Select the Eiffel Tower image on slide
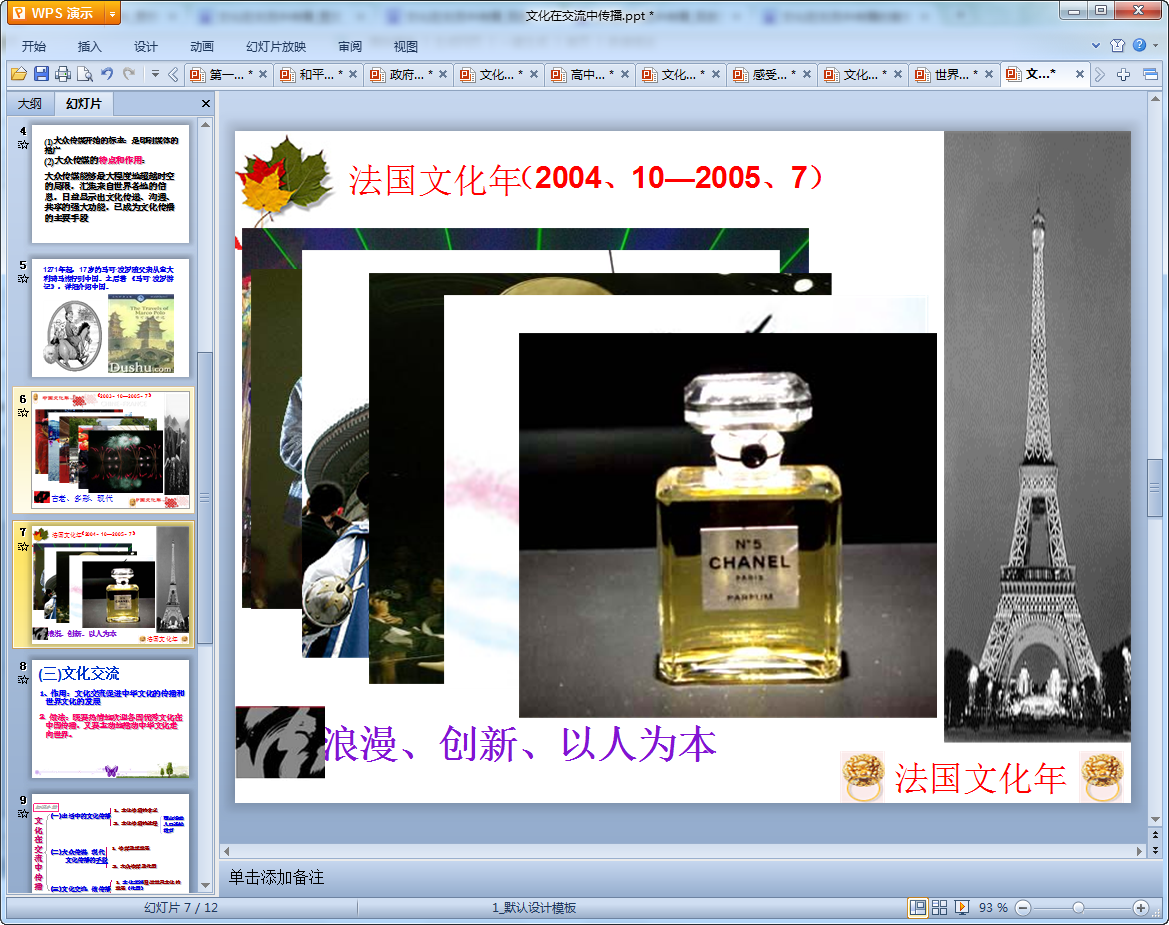 pos(1037,436)
